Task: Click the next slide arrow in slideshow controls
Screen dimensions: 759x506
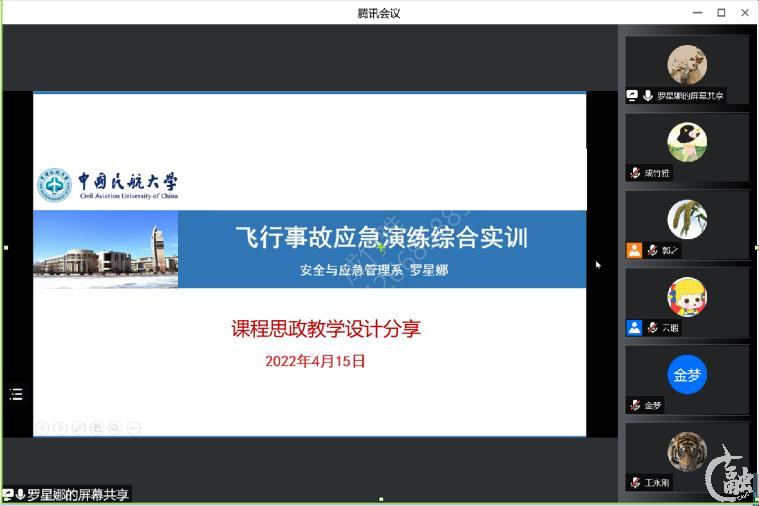Action: click(x=60, y=428)
